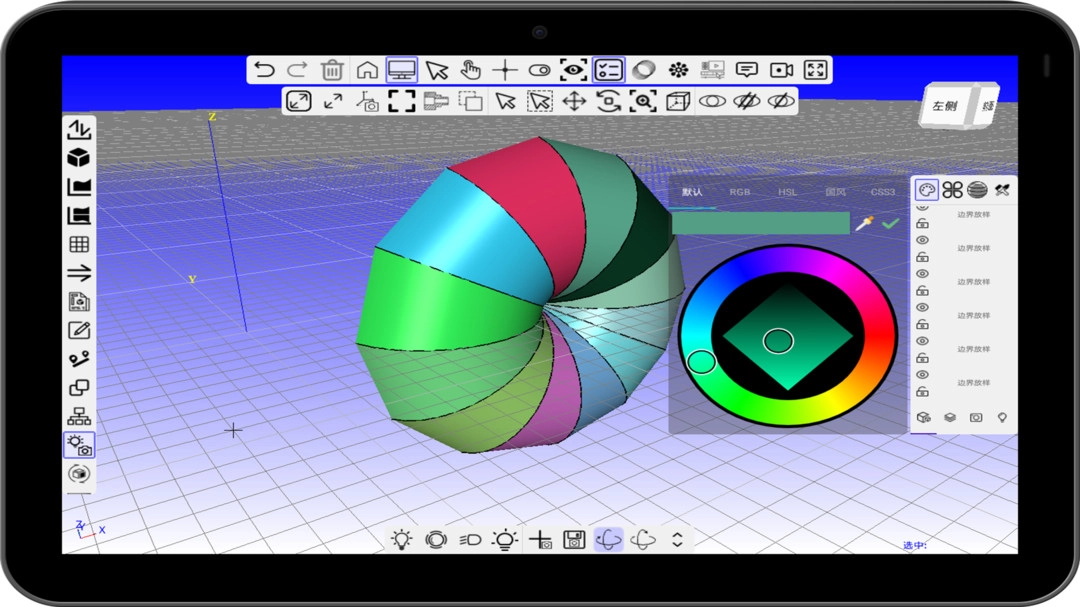
Task: Open the hierarchy tree icon in left sidebar
Action: click(78, 417)
